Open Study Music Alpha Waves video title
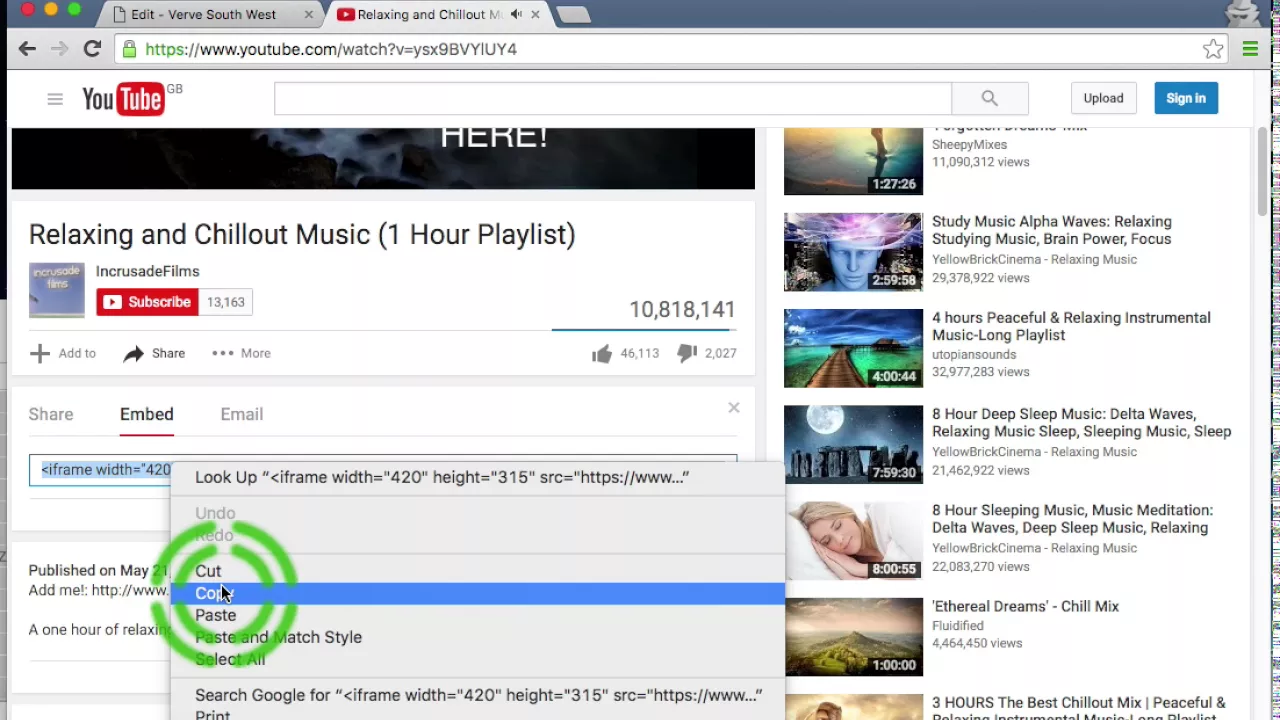This screenshot has height=720, width=1280. tap(1052, 230)
